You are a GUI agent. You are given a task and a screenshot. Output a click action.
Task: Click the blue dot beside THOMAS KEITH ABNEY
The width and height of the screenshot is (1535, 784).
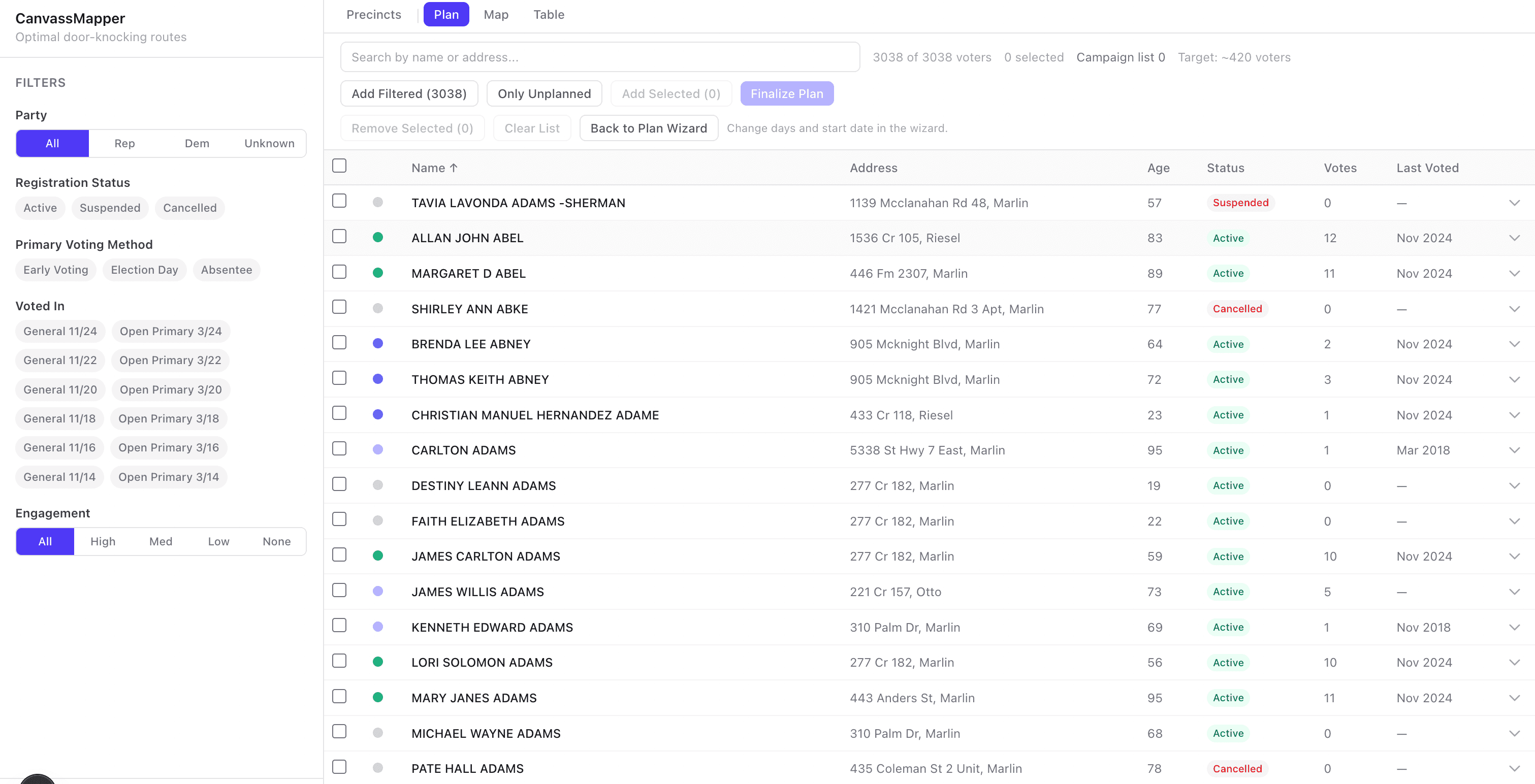click(x=378, y=379)
